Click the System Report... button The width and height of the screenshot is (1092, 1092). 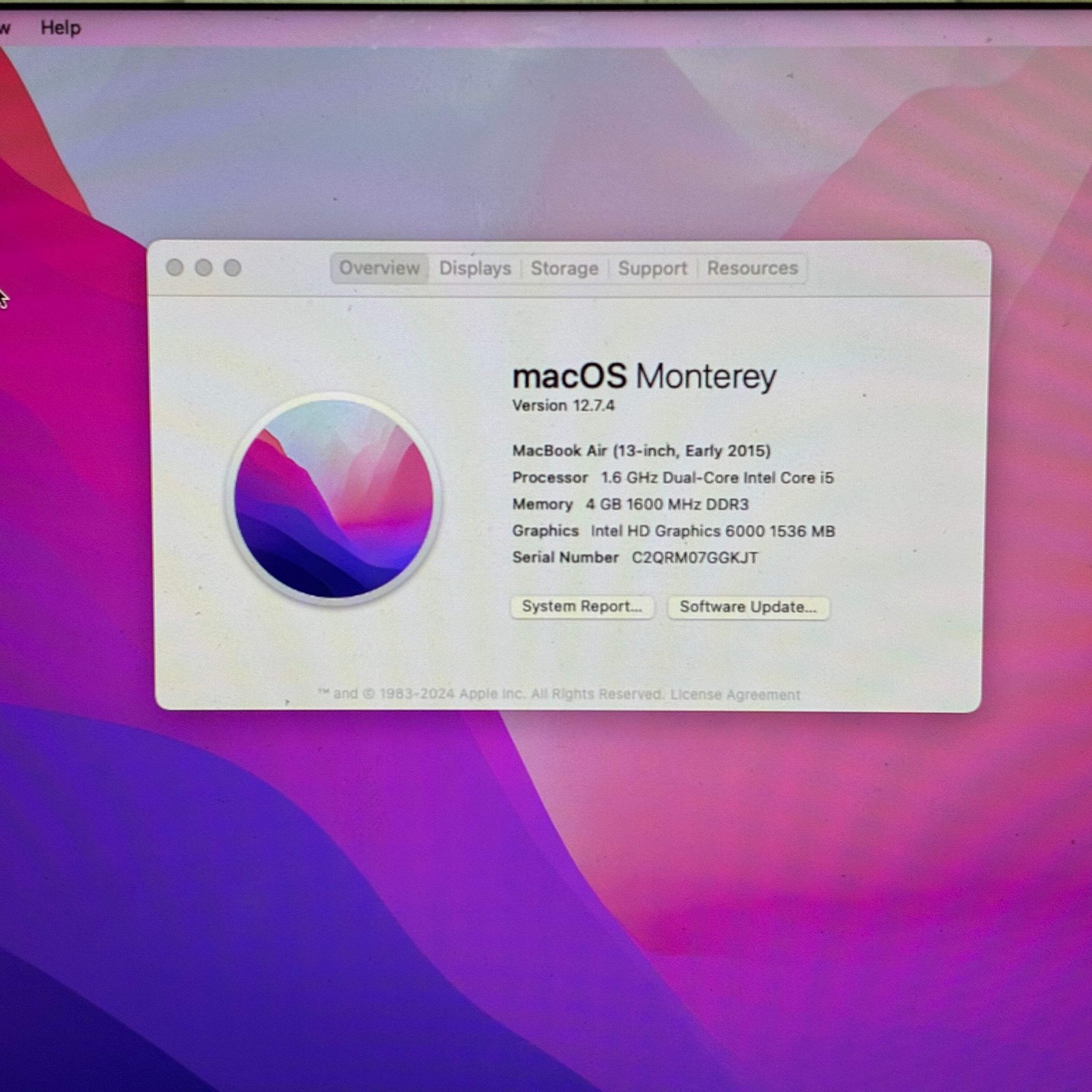tap(582, 607)
